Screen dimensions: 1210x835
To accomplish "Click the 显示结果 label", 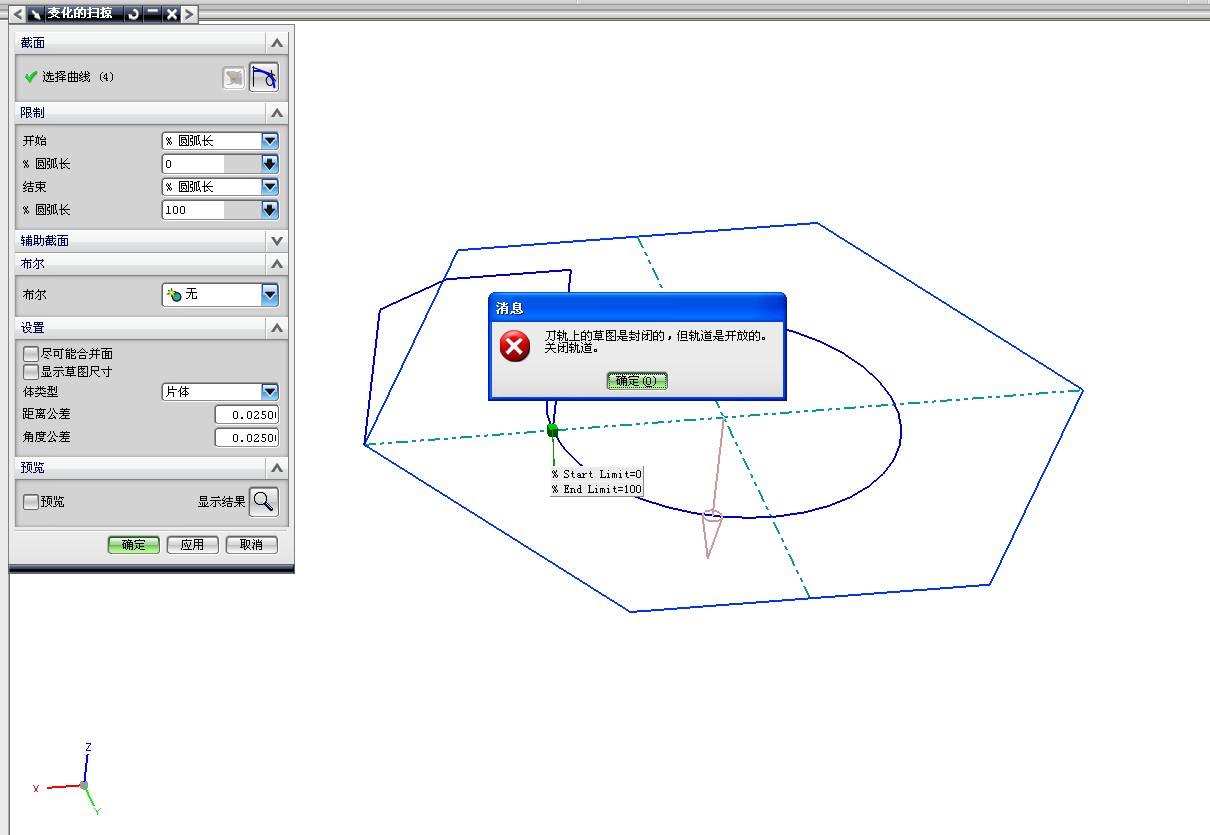I will click(221, 502).
